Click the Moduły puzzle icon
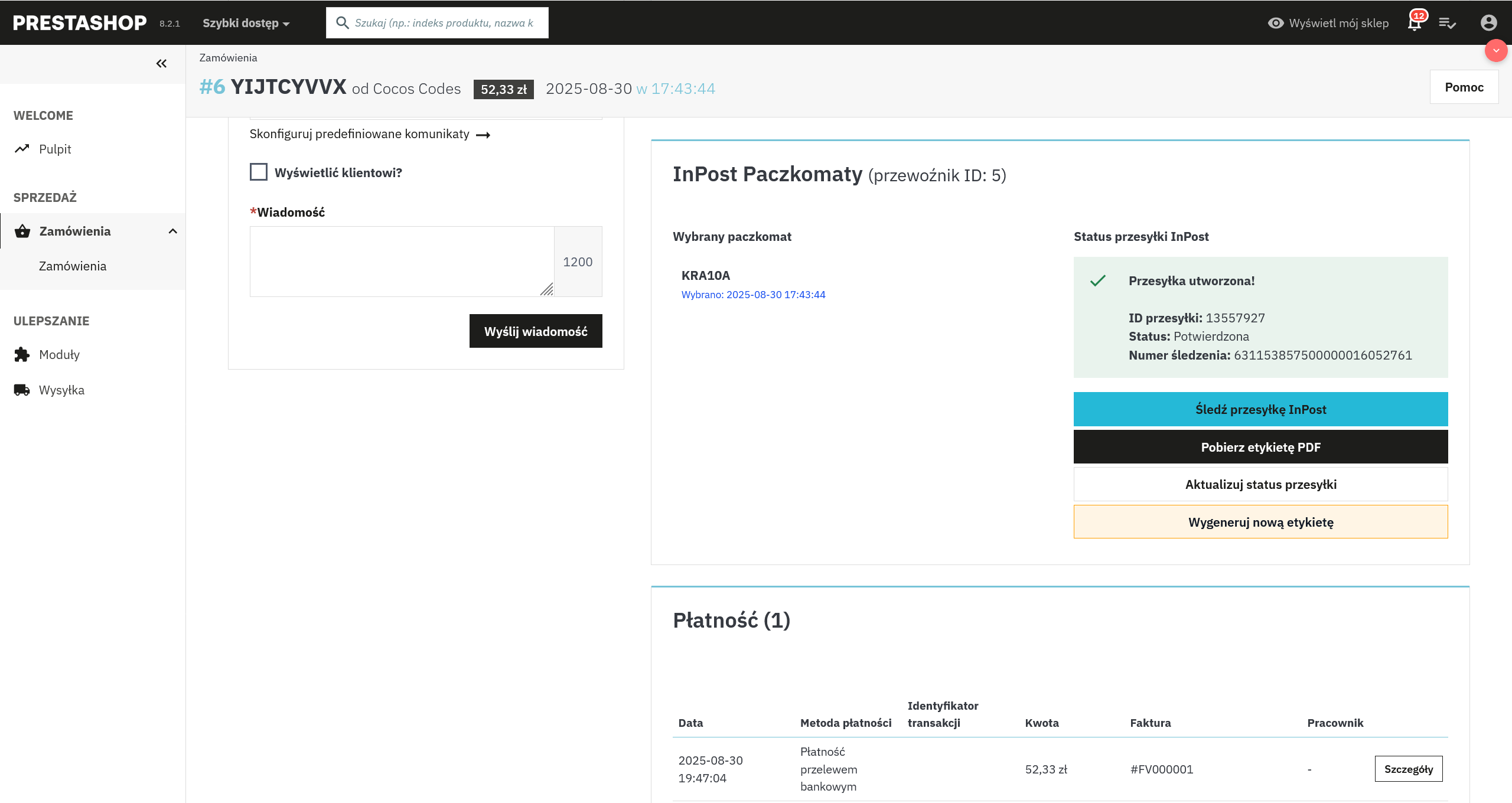This screenshot has width=1512, height=803. 22,354
